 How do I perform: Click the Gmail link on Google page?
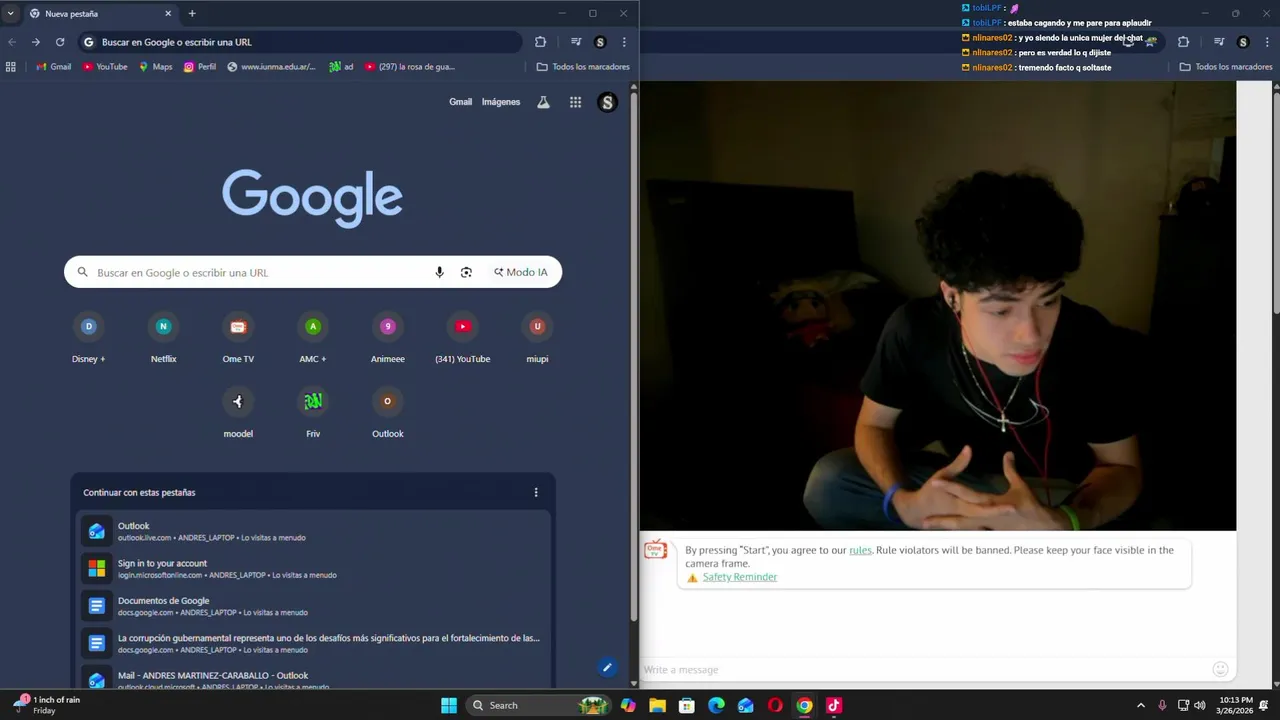(460, 102)
